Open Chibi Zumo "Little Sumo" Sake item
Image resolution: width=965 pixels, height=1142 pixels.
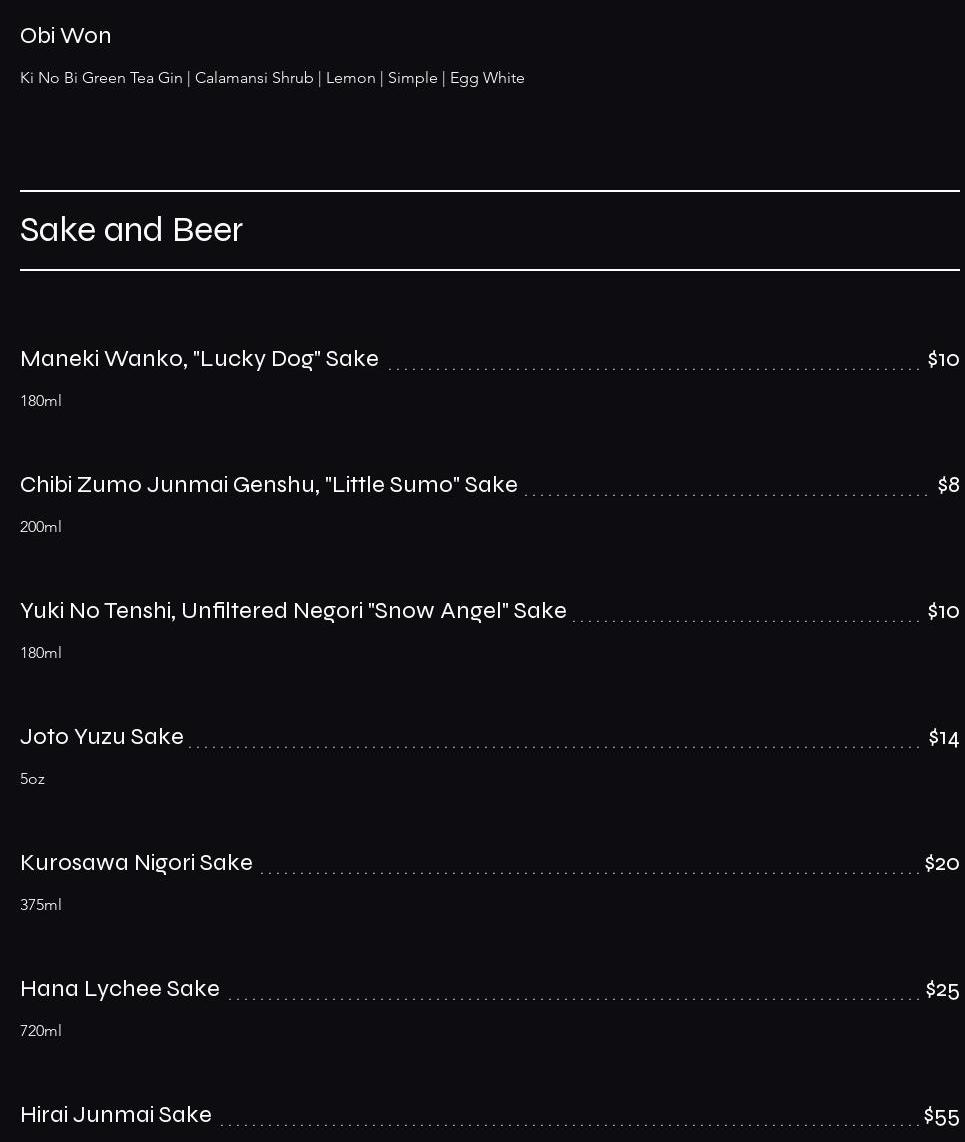coord(269,485)
